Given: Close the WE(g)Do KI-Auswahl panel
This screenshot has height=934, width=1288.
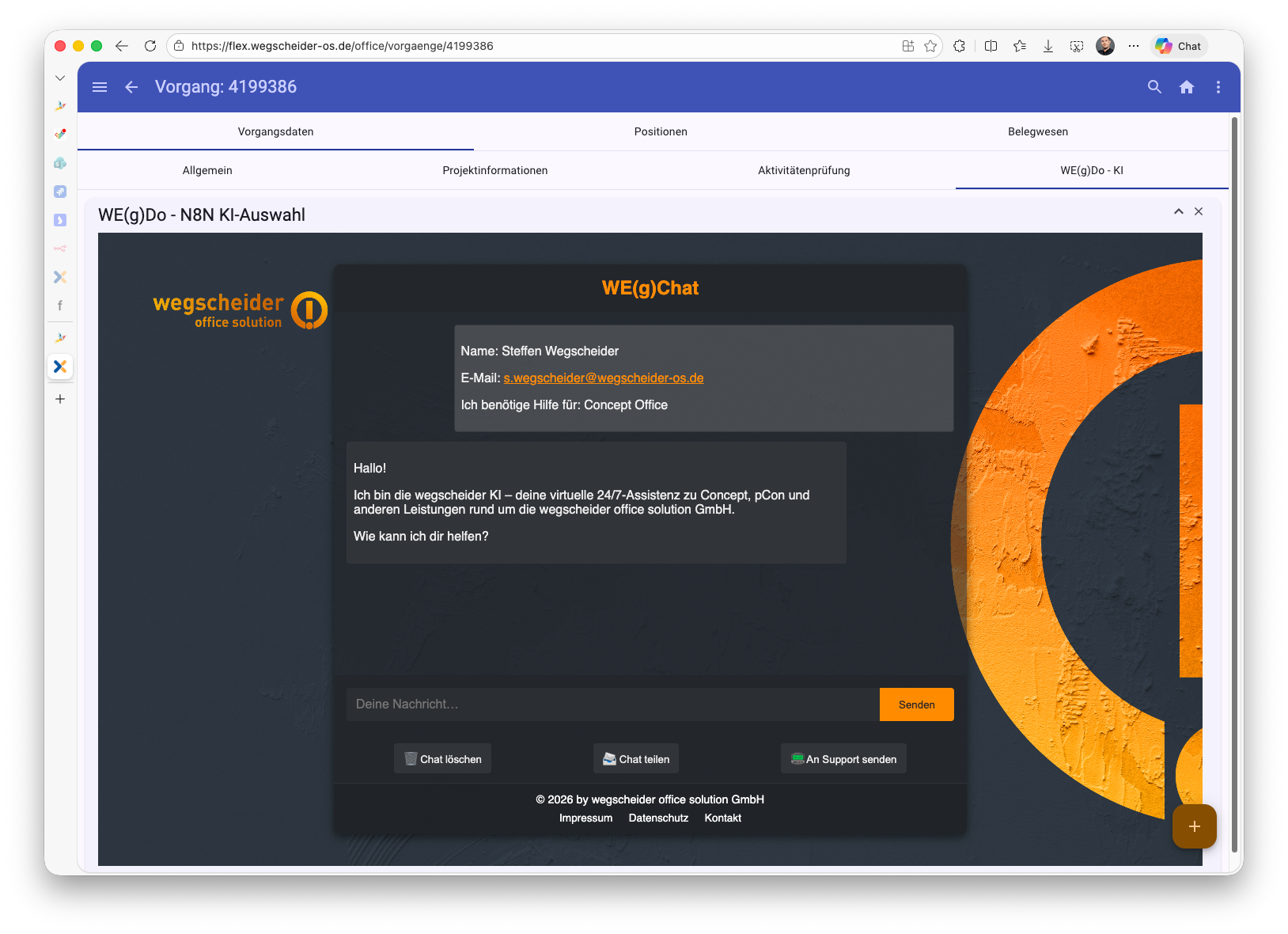Looking at the screenshot, I should [1199, 211].
